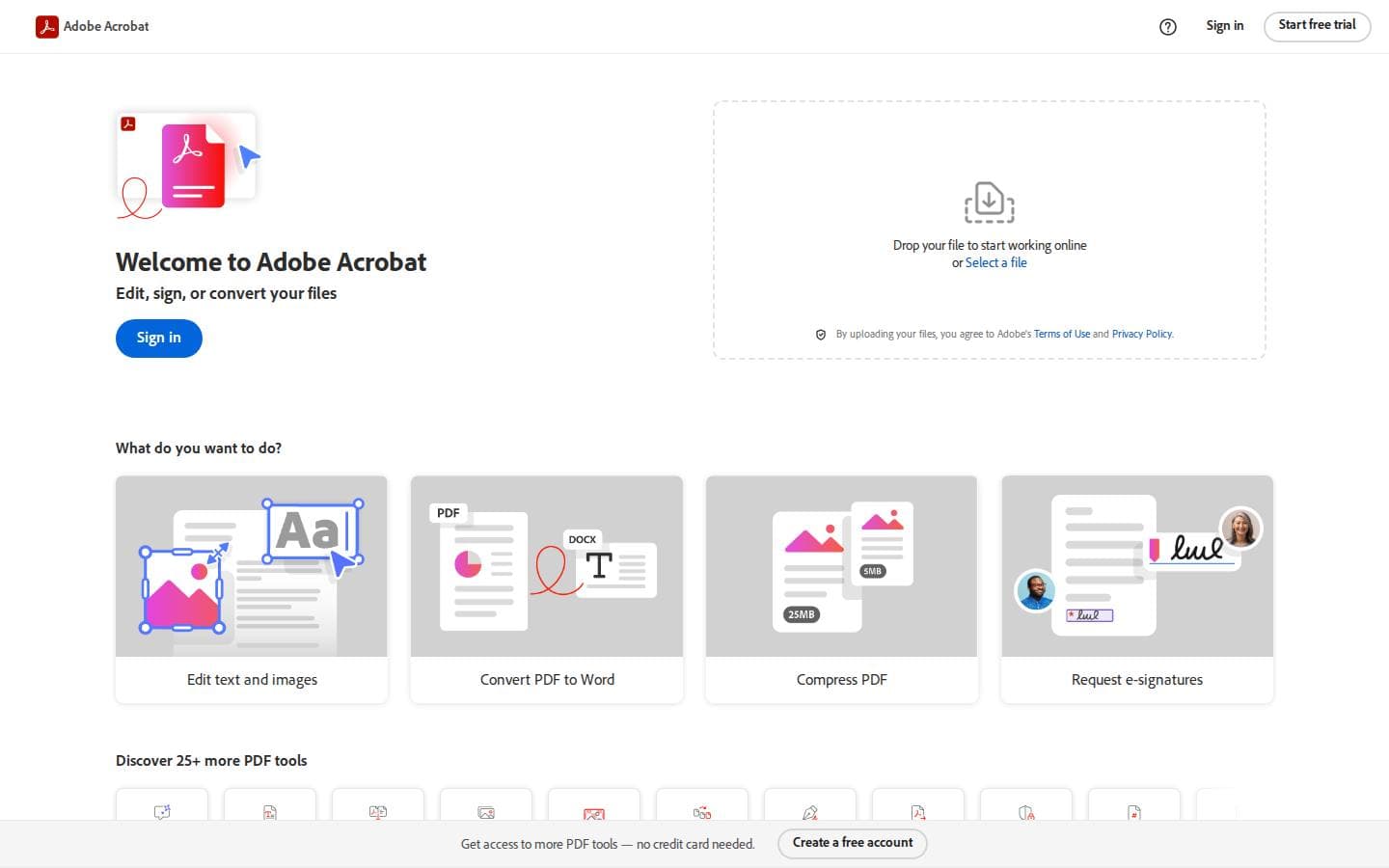Open the Terms of Use link
The height and width of the screenshot is (868, 1389).
1062,334
